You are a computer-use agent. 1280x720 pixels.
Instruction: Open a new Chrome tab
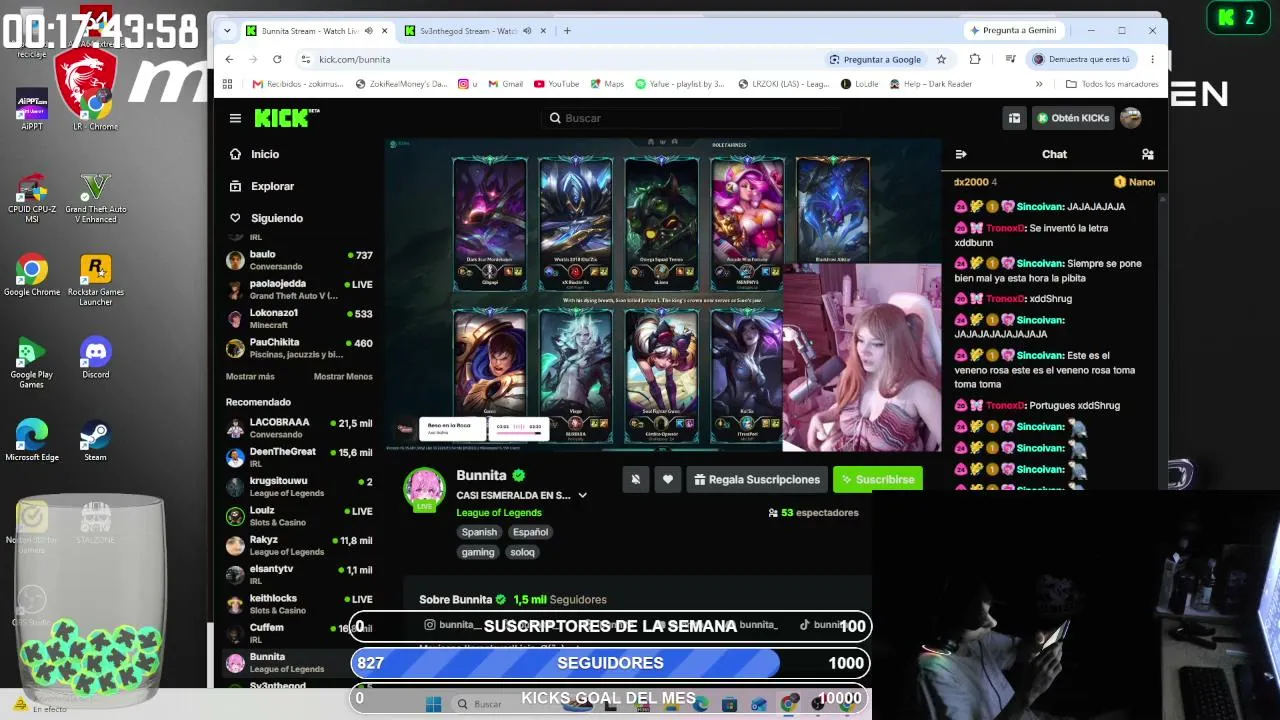[567, 31]
